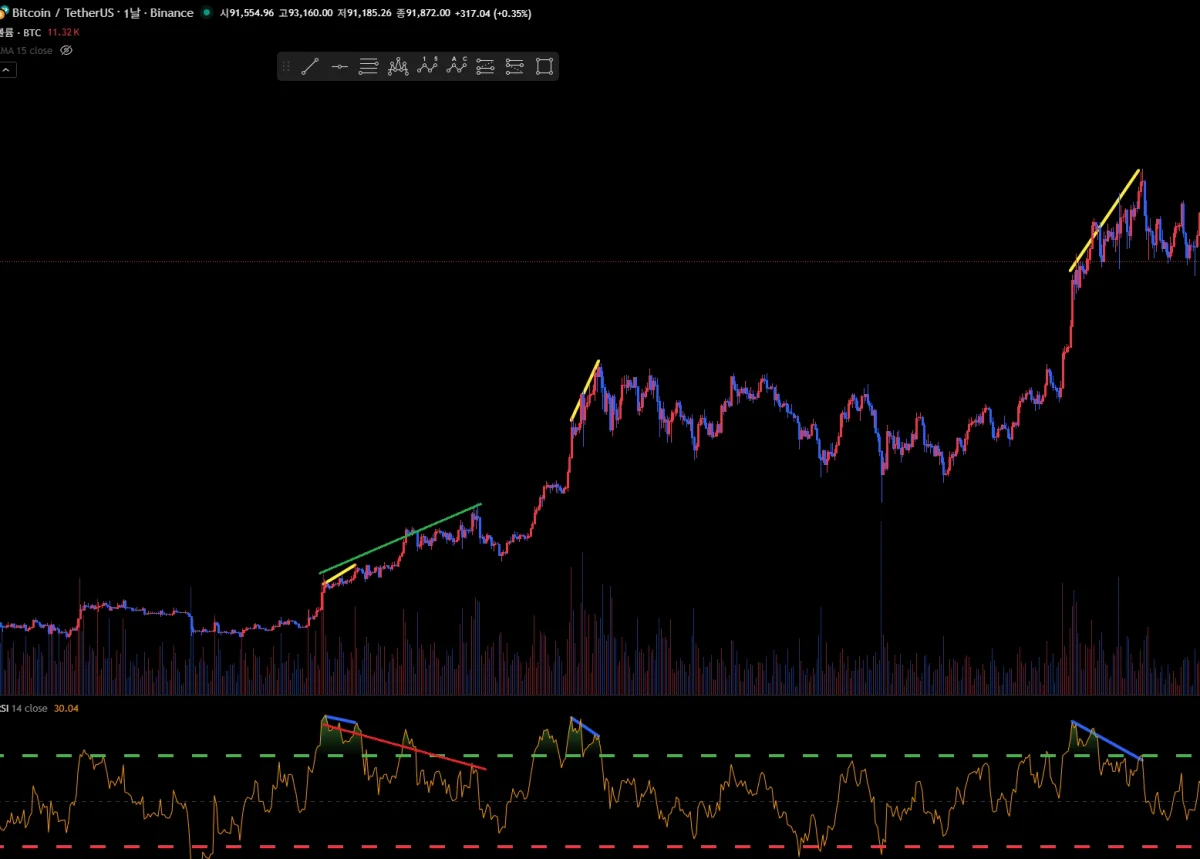This screenshot has width=1200, height=859.
Task: Select the ABC correction wave tool
Action: [x=457, y=67]
